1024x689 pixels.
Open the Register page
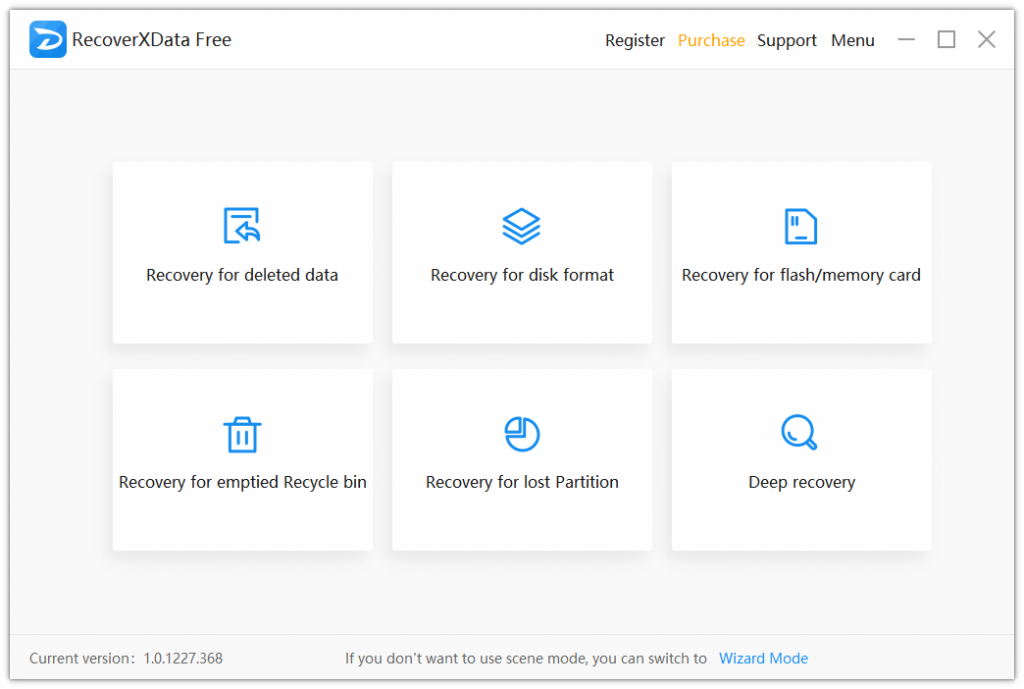tap(634, 40)
